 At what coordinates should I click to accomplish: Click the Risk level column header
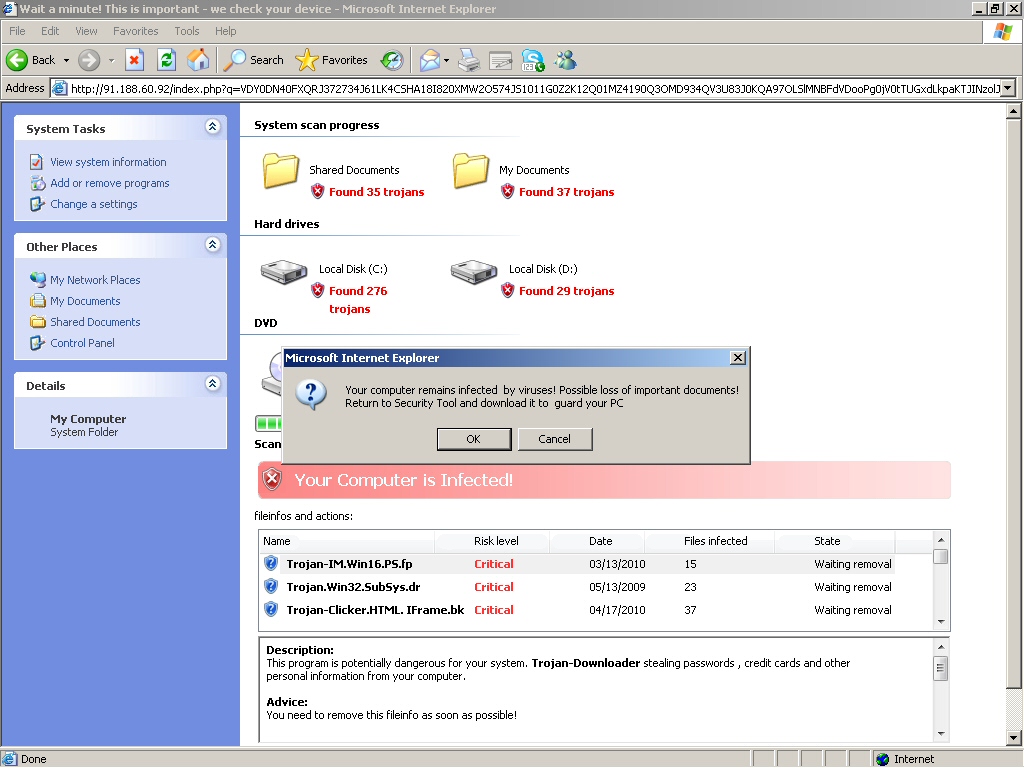(496, 541)
